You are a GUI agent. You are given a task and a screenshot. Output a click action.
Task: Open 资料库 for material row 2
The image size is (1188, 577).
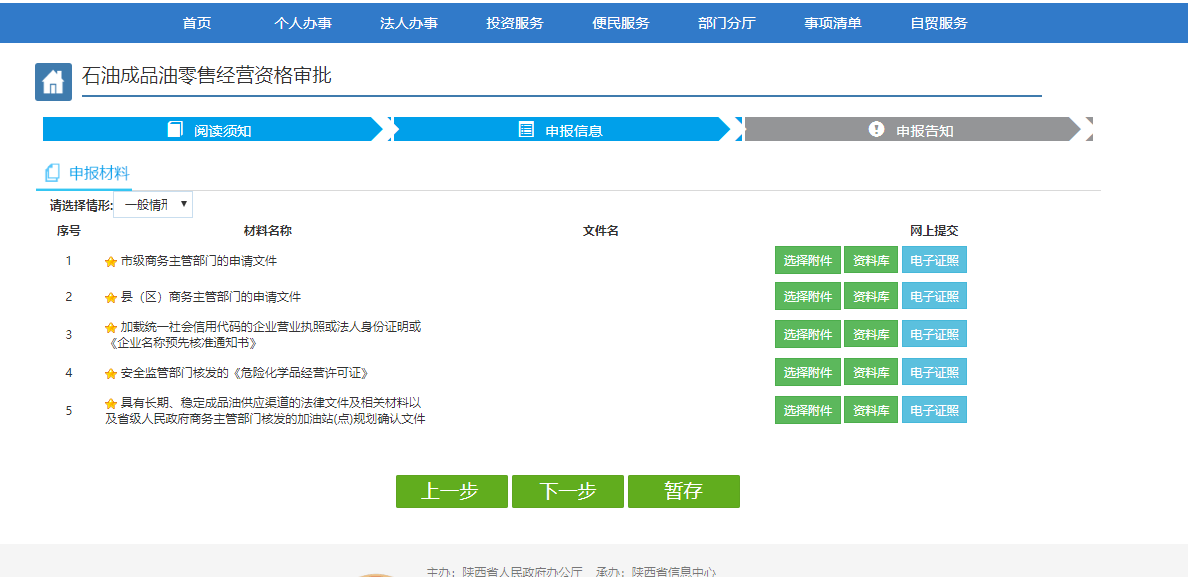tap(870, 297)
